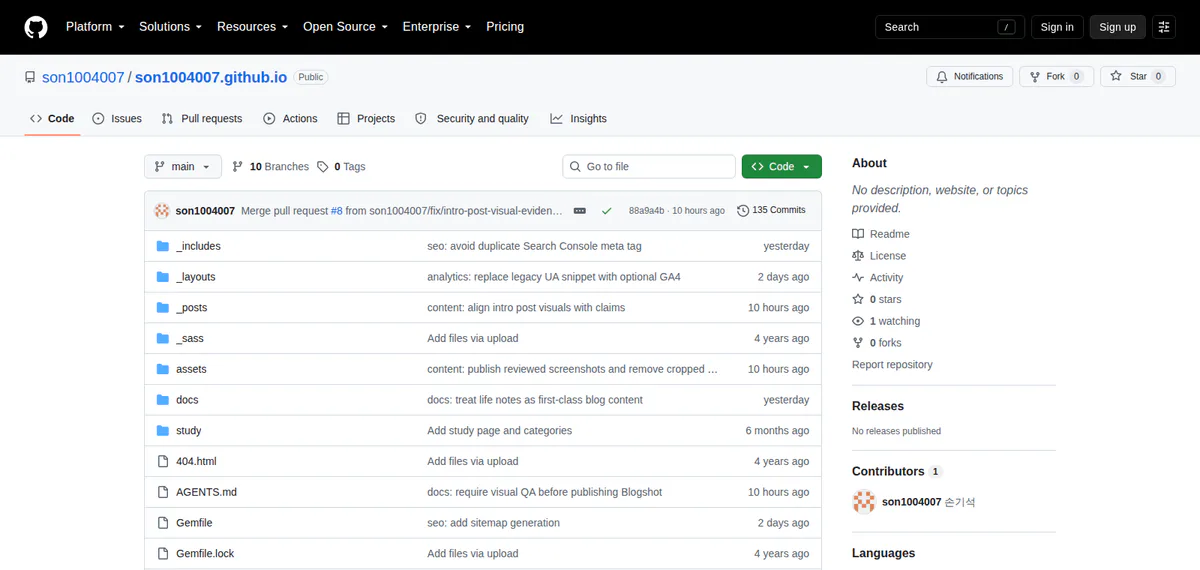This screenshot has width=1200, height=570.
Task: Click the Sign up button
Action: pyautogui.click(x=1117, y=27)
